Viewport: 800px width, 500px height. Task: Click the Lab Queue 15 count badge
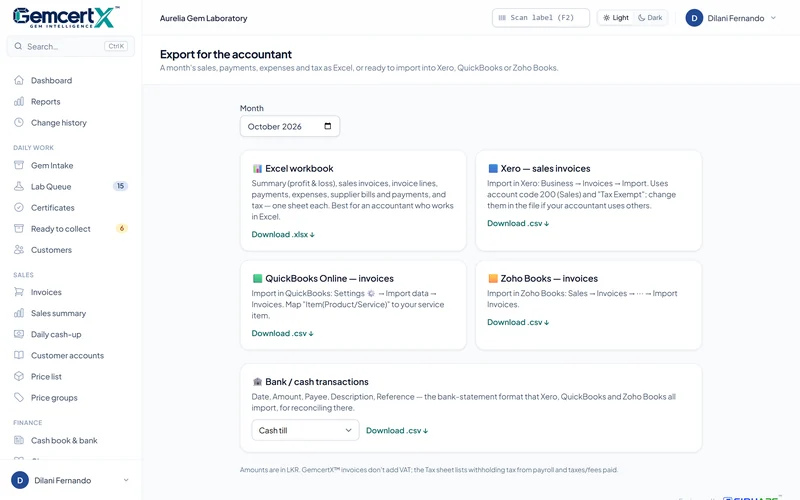pyautogui.click(x=120, y=186)
